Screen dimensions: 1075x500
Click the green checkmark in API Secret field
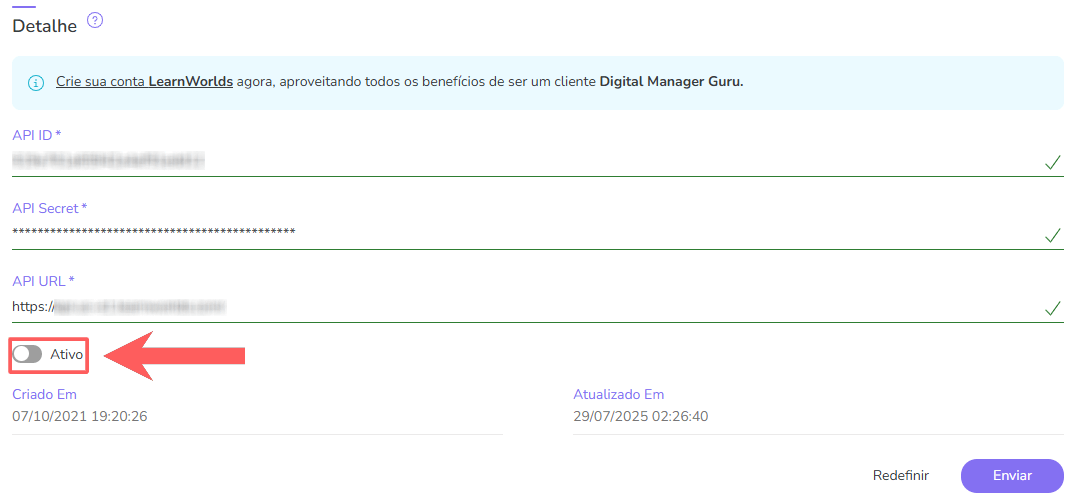click(1052, 236)
